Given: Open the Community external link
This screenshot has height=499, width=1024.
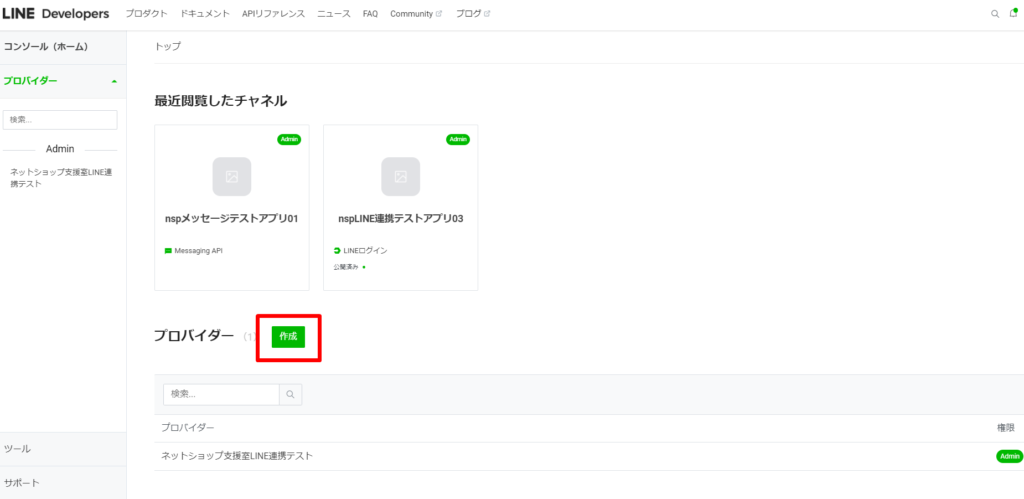Looking at the screenshot, I should [x=415, y=14].
